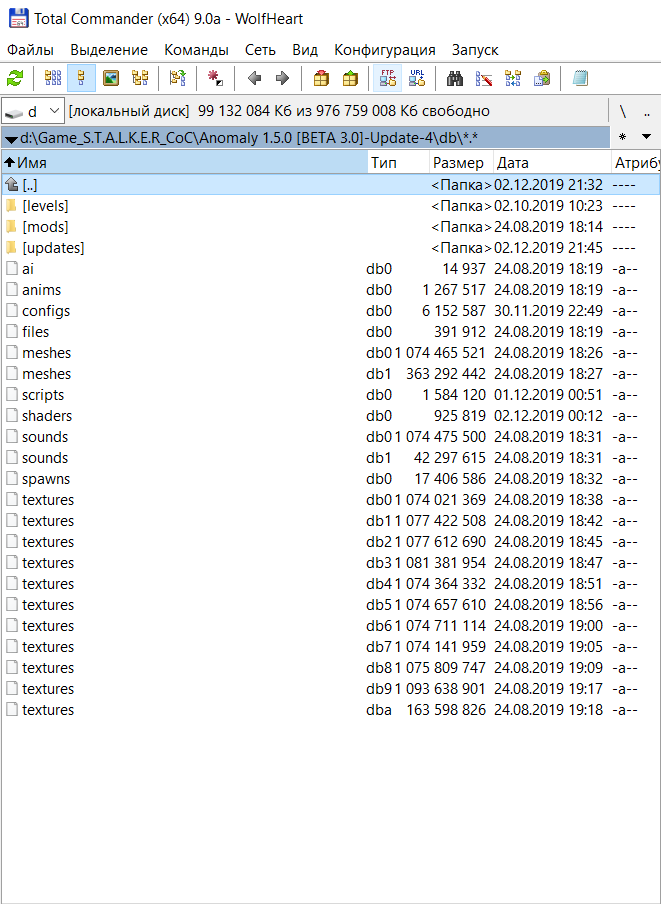Switch to Brief view mode icon

click(53, 78)
